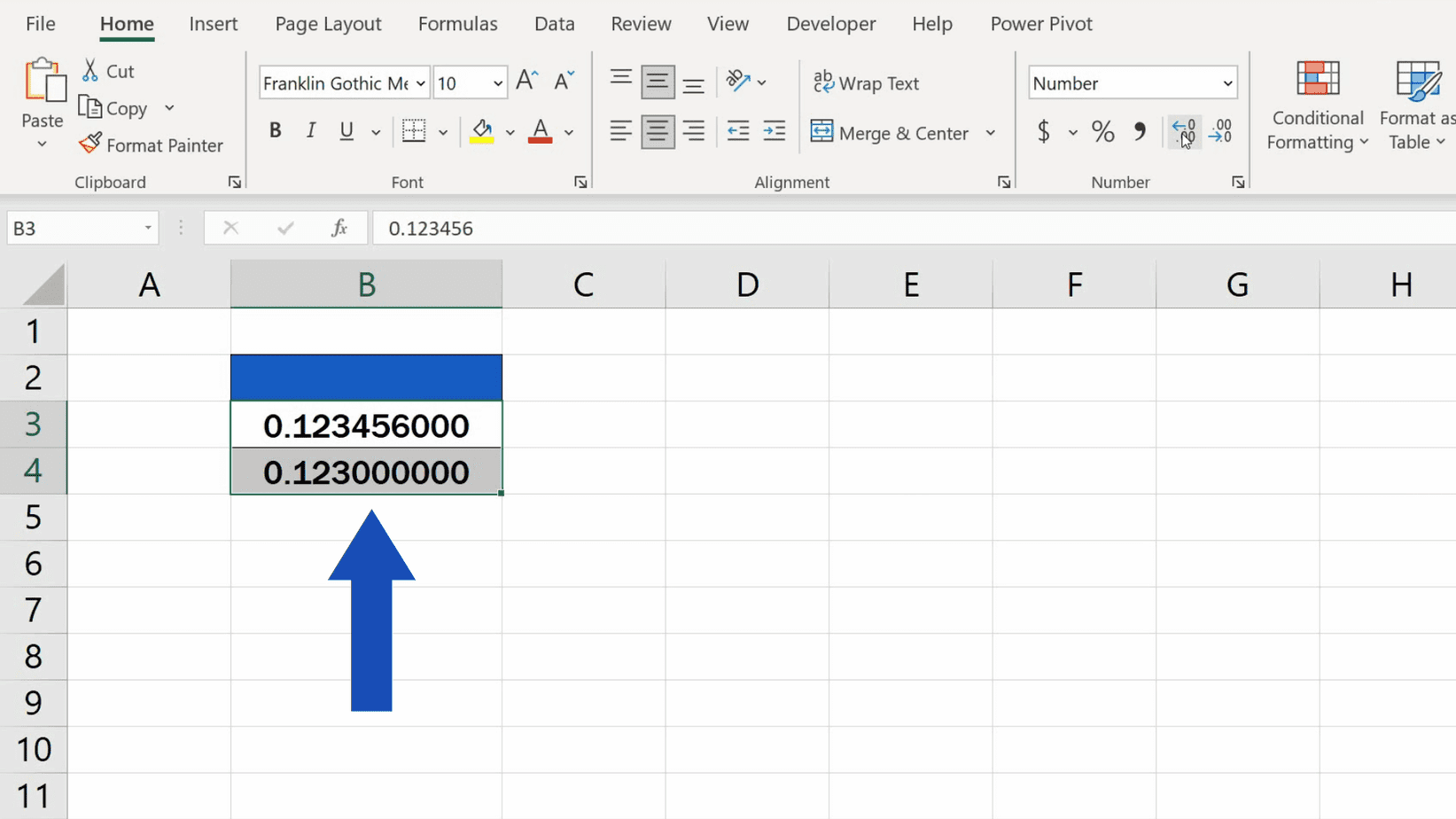This screenshot has width=1456, height=819.
Task: Open Conditional Formatting options
Action: [1317, 105]
